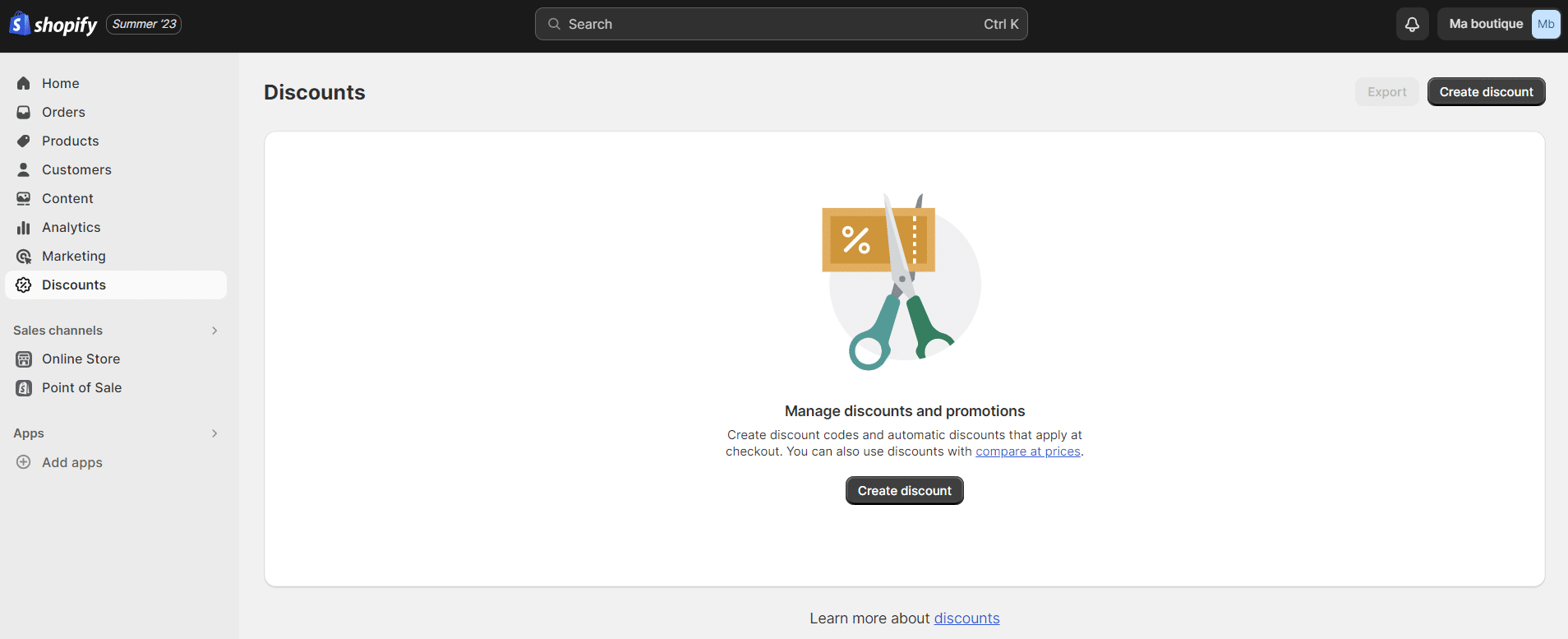The width and height of the screenshot is (1568, 639).
Task: Open Online Store channel
Action: 116,359
